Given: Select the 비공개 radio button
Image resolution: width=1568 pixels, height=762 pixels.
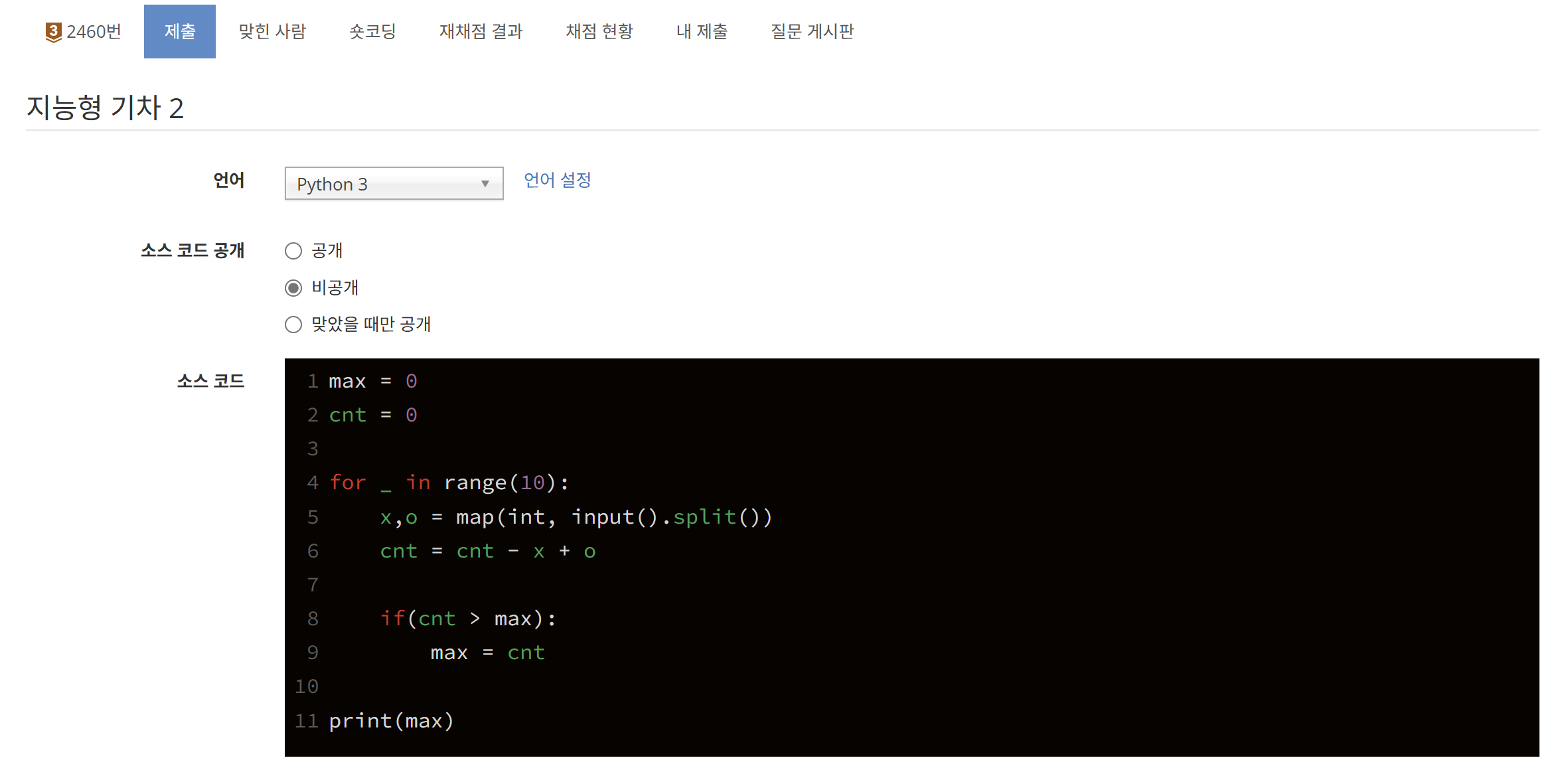Looking at the screenshot, I should [x=293, y=288].
